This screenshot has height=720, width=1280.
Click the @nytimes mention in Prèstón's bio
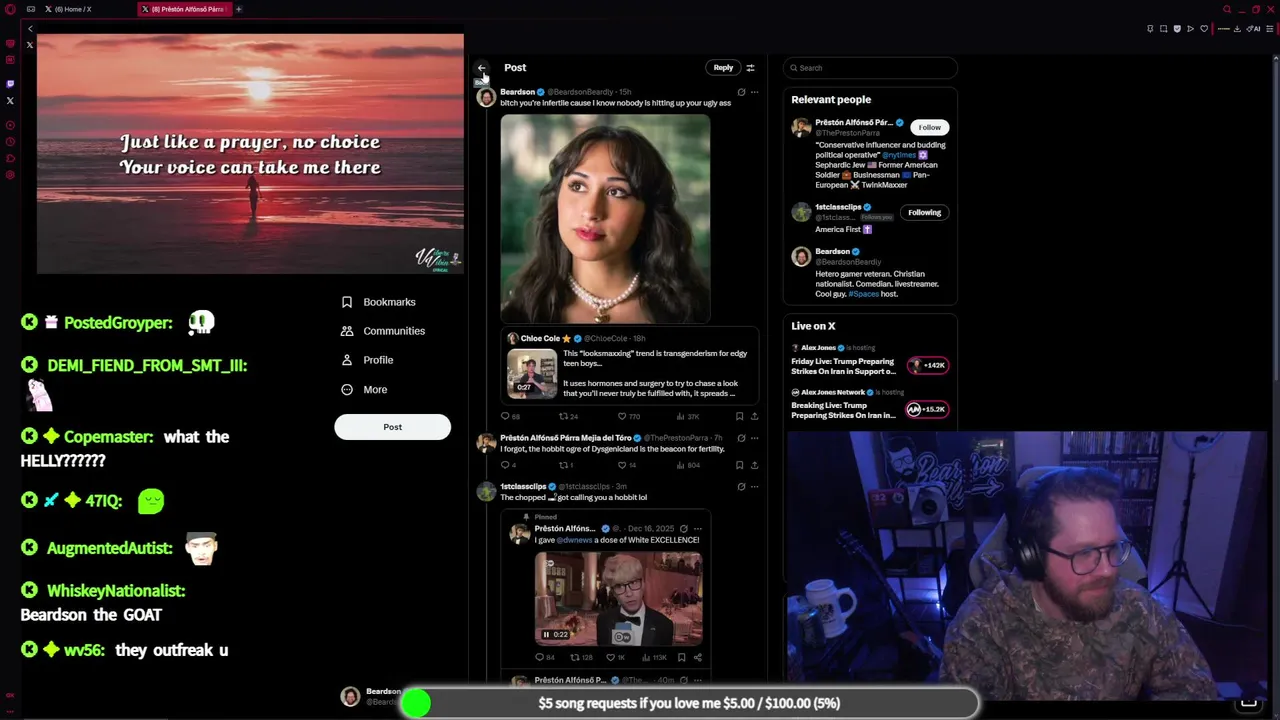point(900,155)
